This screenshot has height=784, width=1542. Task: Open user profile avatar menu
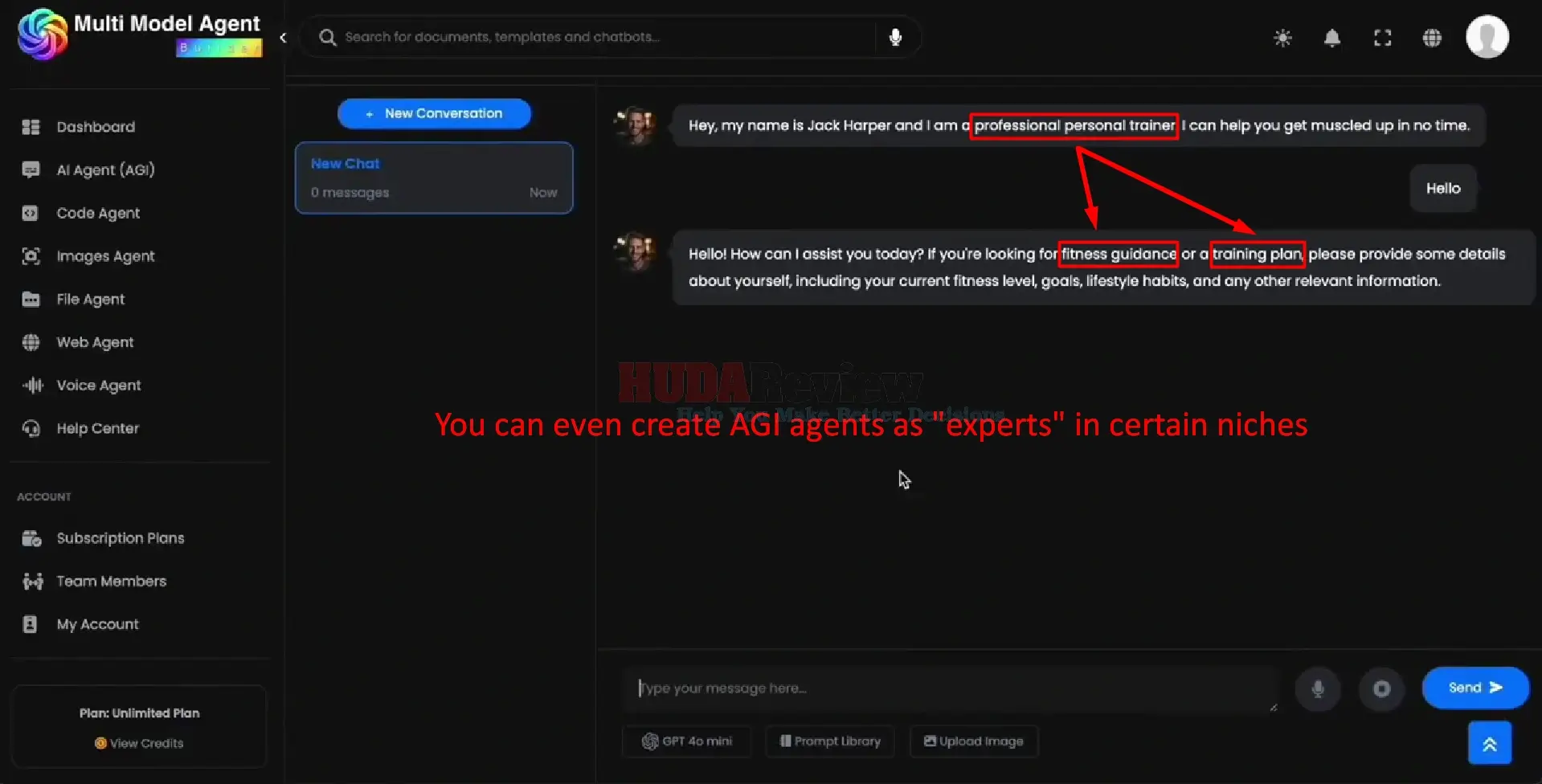[x=1487, y=37]
